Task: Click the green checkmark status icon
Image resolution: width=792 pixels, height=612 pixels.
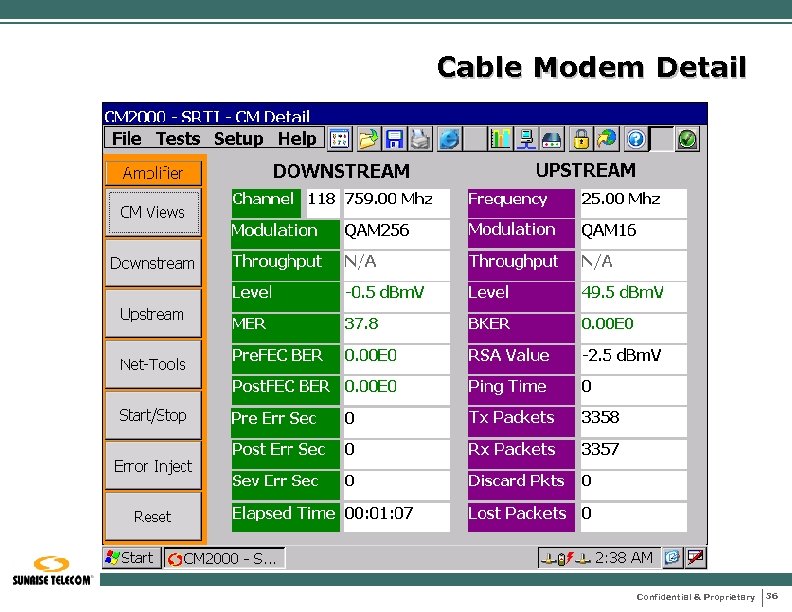Action: click(687, 139)
